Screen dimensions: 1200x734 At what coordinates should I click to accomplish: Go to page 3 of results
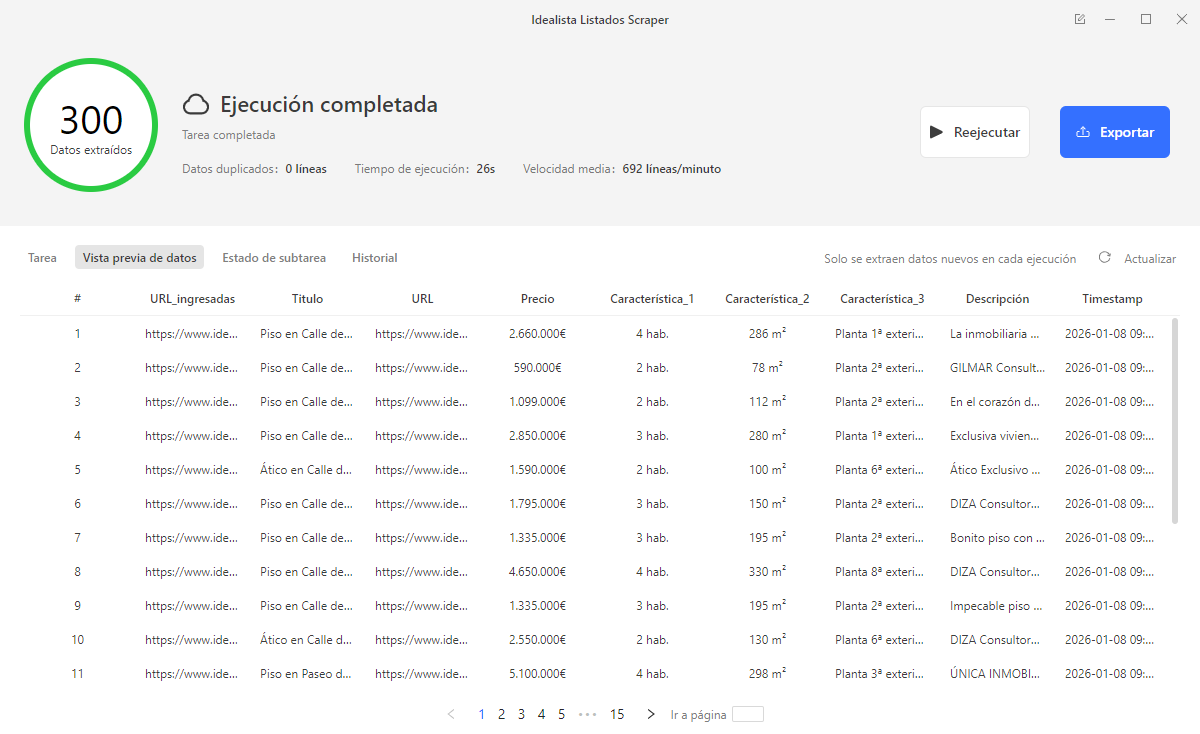pos(521,714)
